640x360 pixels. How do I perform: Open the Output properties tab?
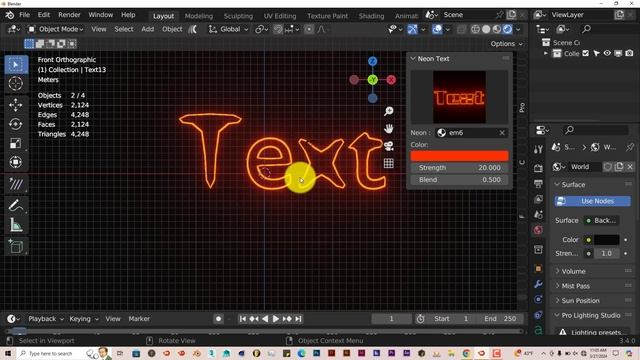click(538, 184)
